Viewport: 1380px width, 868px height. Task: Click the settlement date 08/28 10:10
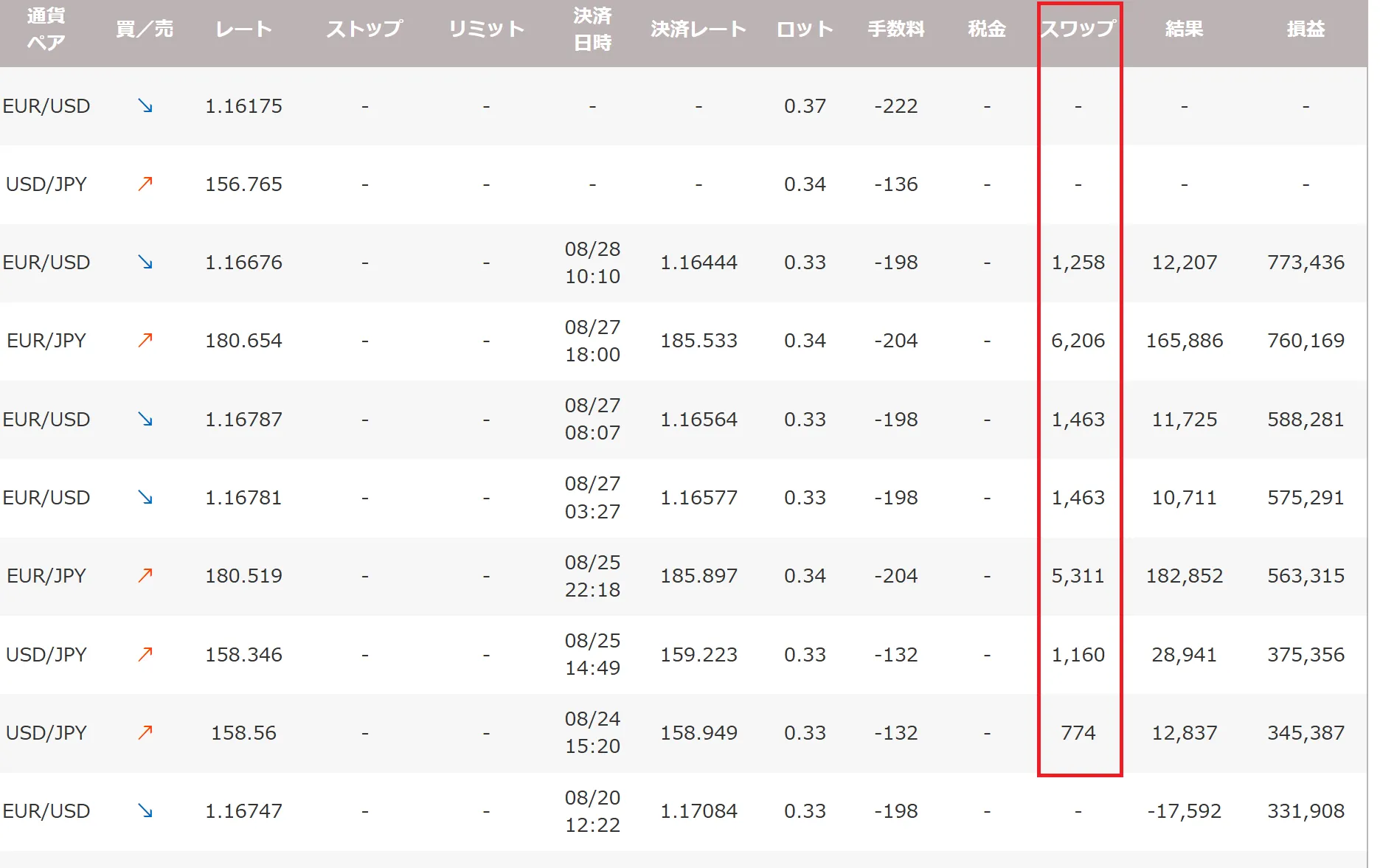(x=592, y=263)
